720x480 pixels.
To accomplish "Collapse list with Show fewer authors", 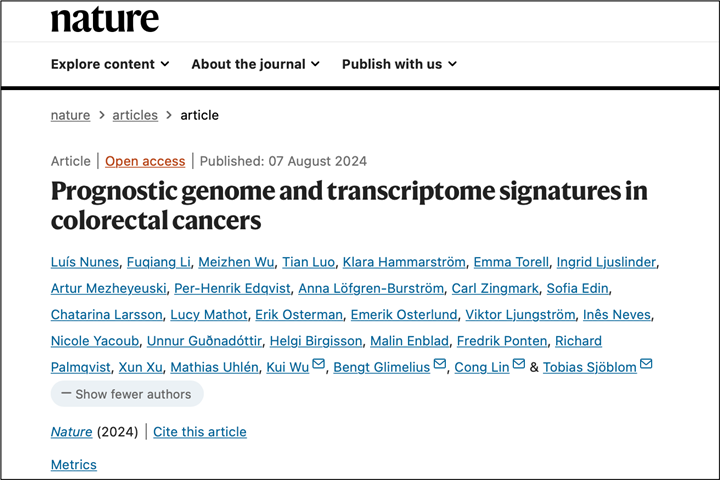I will 127,394.
